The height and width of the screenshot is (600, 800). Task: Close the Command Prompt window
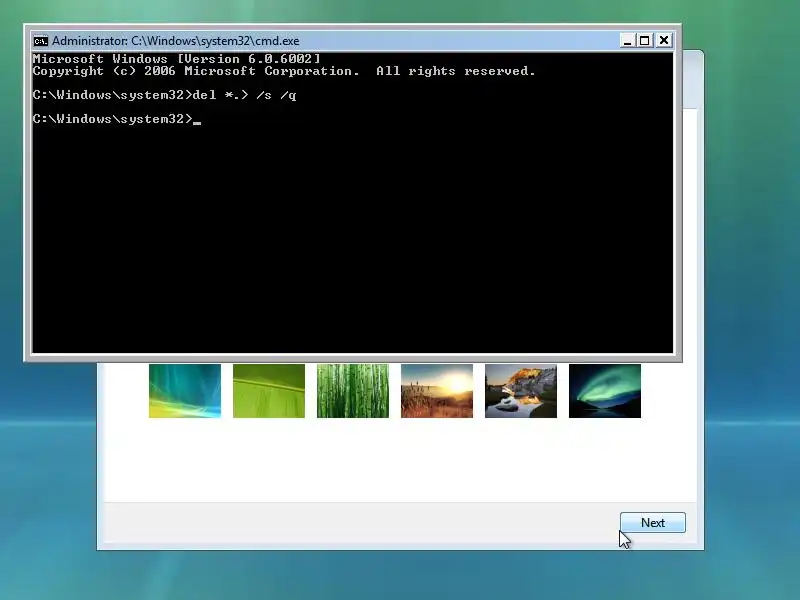tap(664, 40)
